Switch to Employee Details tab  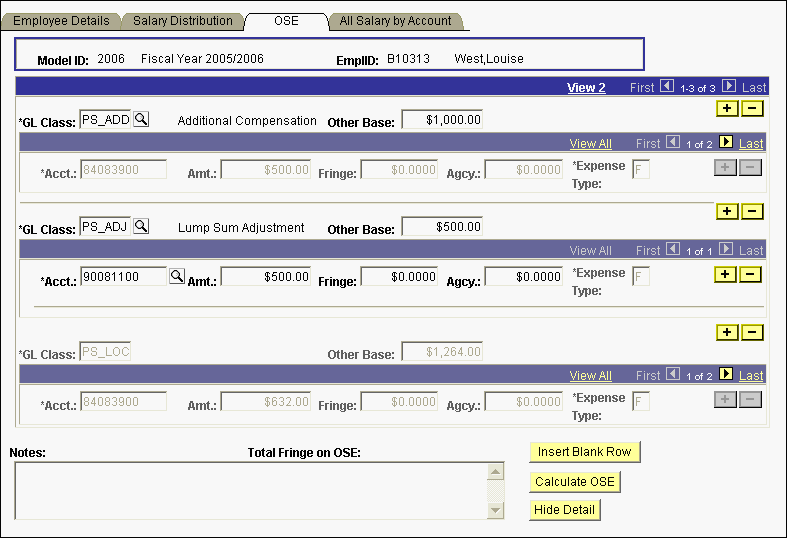click(x=61, y=21)
